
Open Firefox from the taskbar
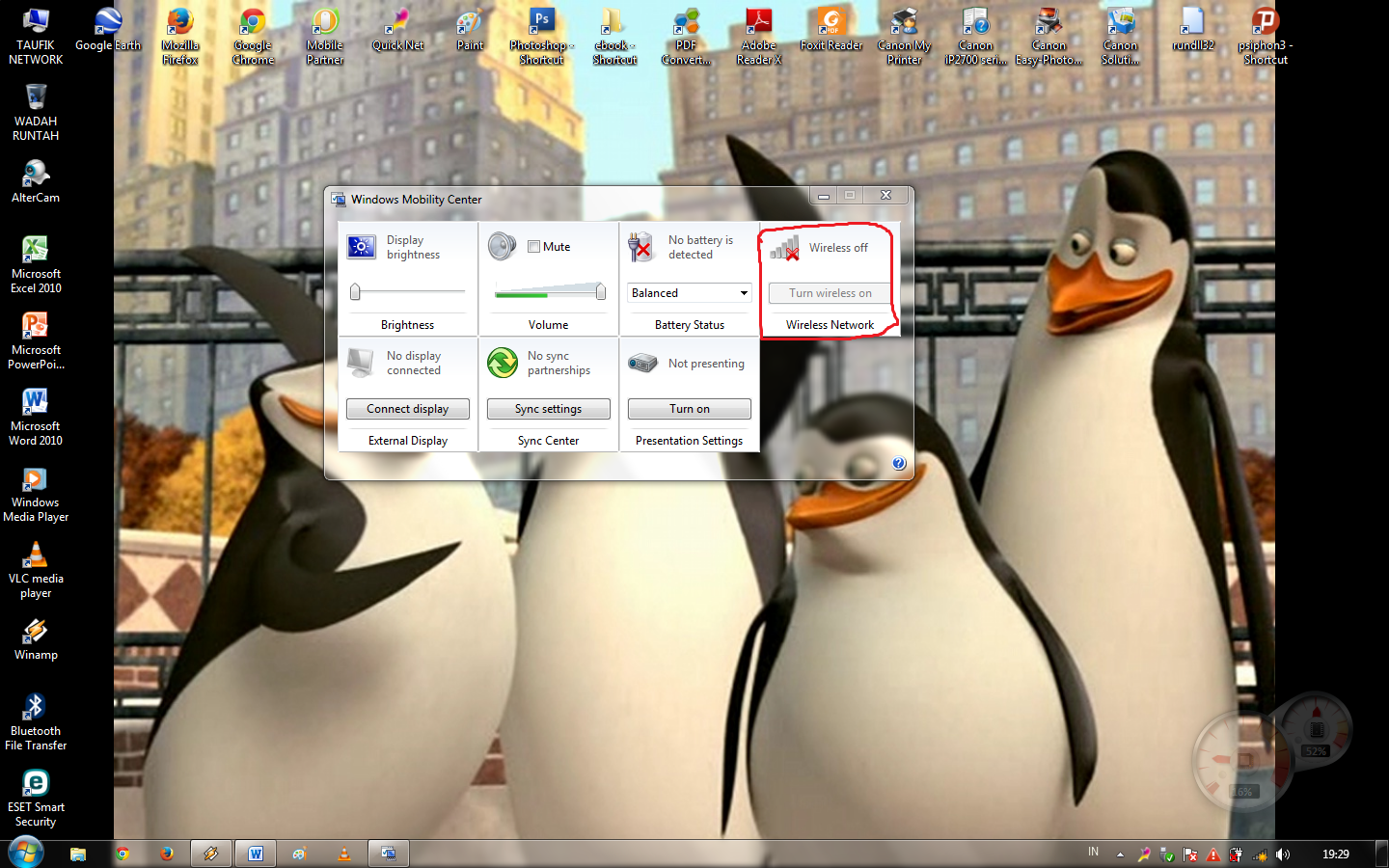167,854
